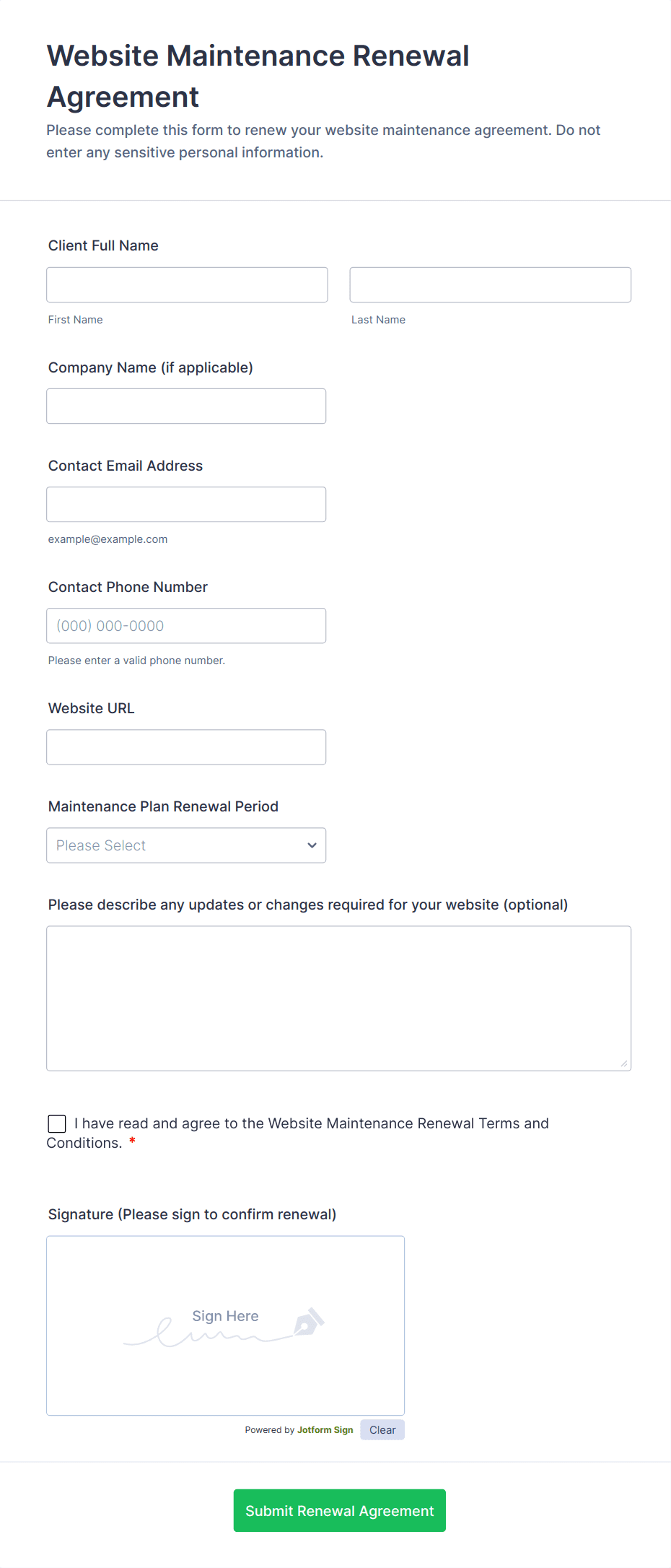Click the dropdown chevron for Renewal Period
Viewport: 671px width, 1568px height.
tap(312, 845)
